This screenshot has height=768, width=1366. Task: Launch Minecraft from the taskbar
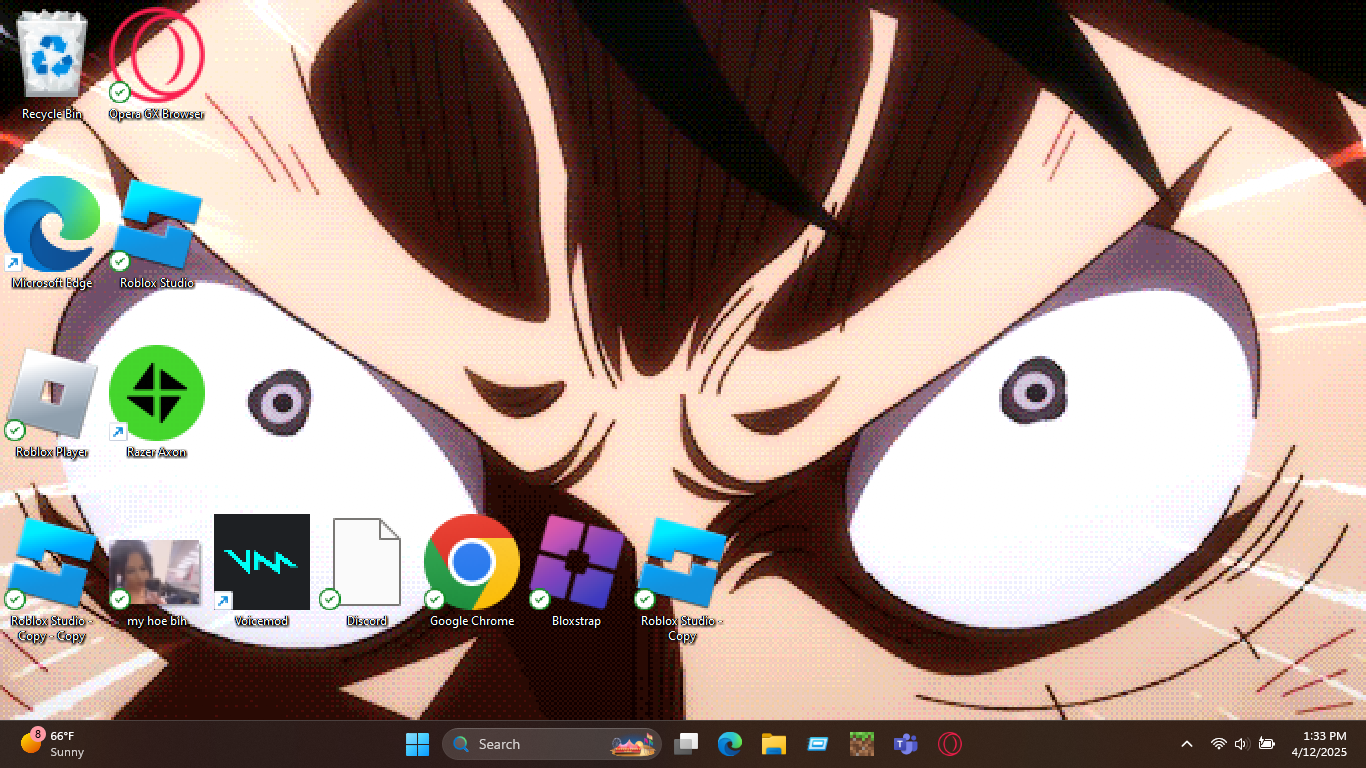pos(862,744)
